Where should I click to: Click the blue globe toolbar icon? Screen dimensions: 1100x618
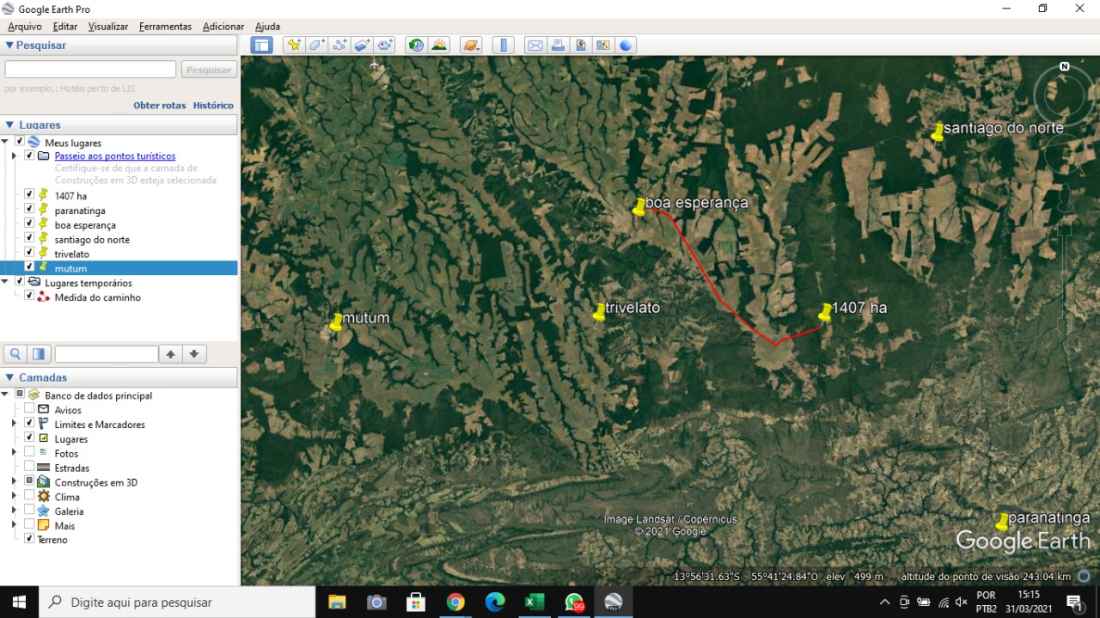[x=625, y=46]
